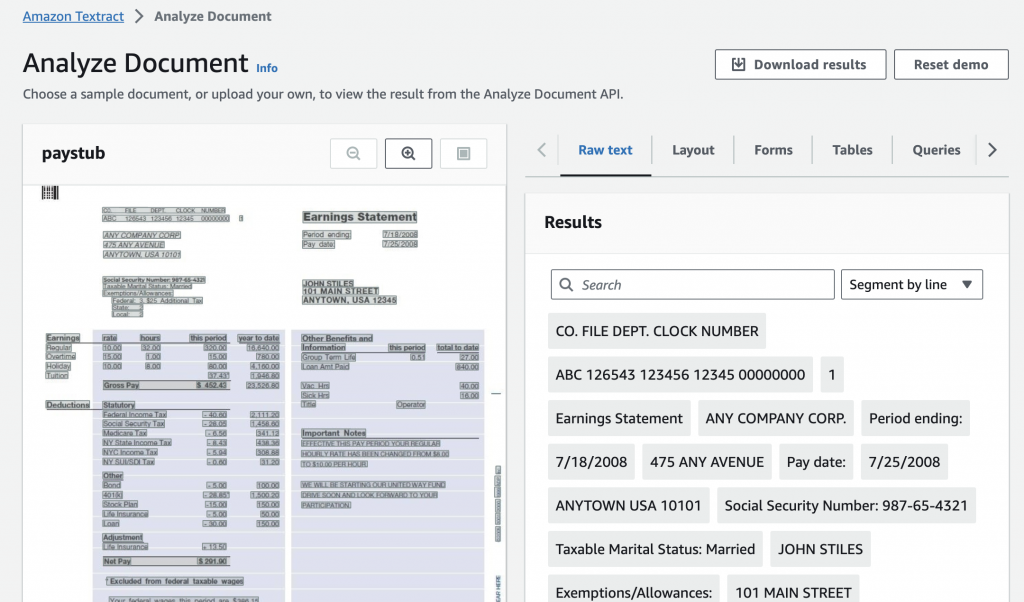Focus the Search input field

(692, 285)
